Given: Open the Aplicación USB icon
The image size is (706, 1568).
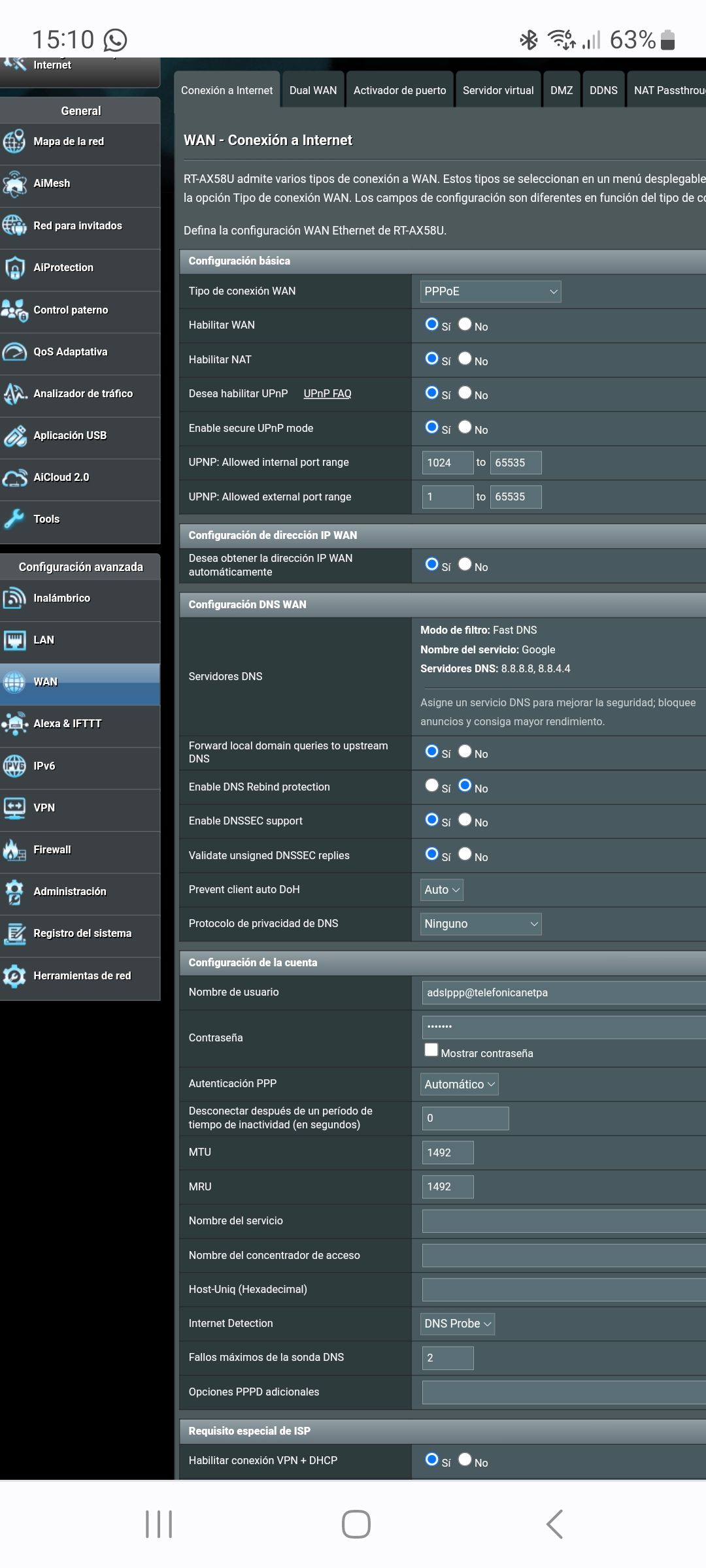Looking at the screenshot, I should point(14,435).
